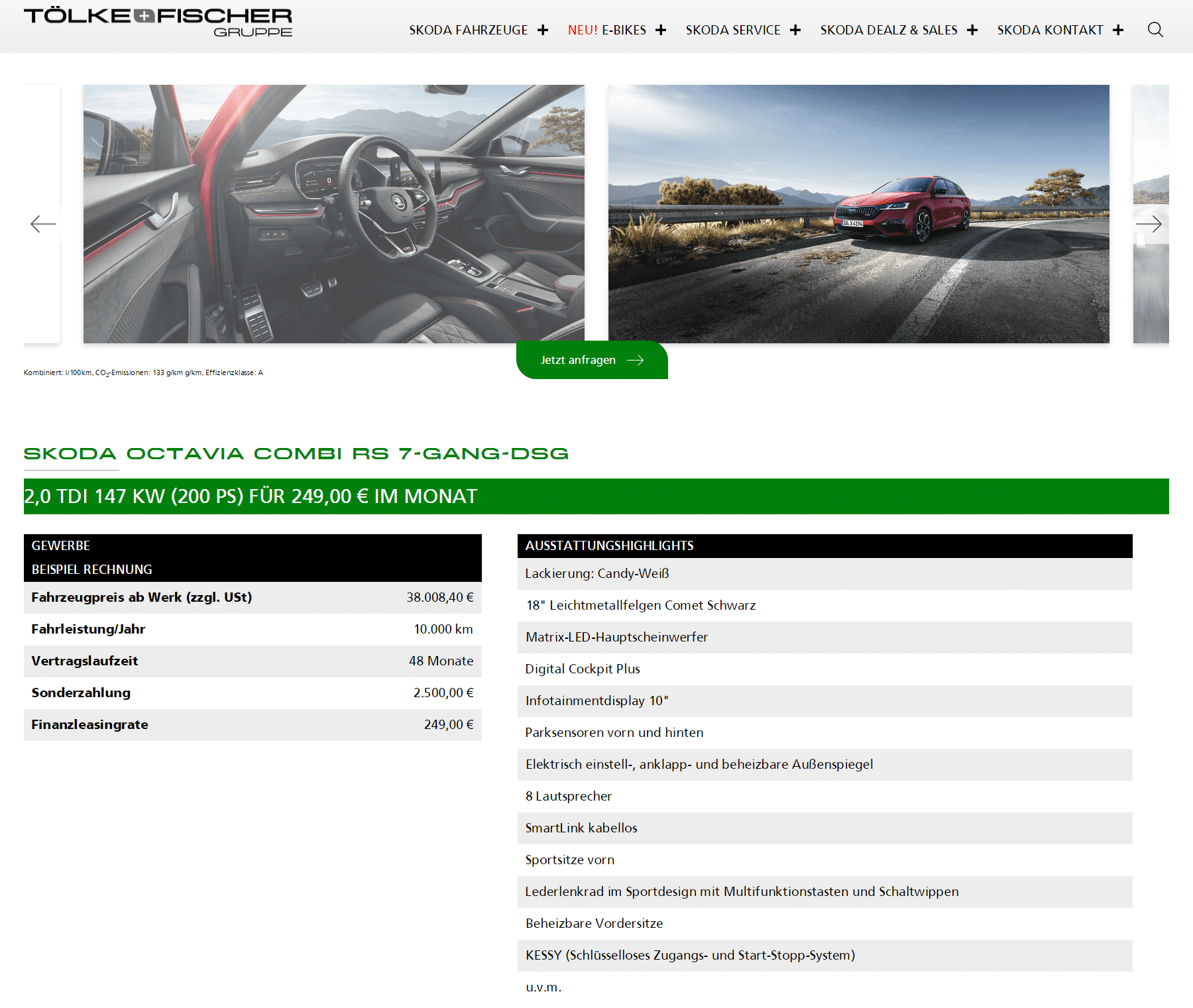Click the AUSSTATTUNGSHIGHLIGHTS header
Image resolution: width=1193 pixels, height=1008 pixels.
pyautogui.click(x=825, y=545)
